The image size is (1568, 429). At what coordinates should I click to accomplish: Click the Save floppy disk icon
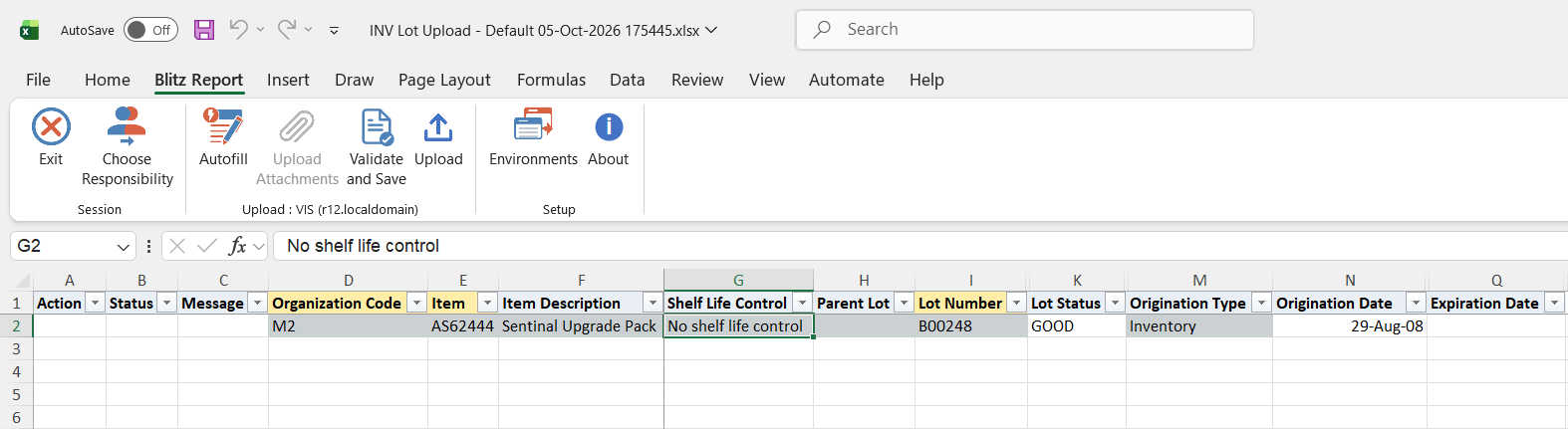tap(204, 30)
